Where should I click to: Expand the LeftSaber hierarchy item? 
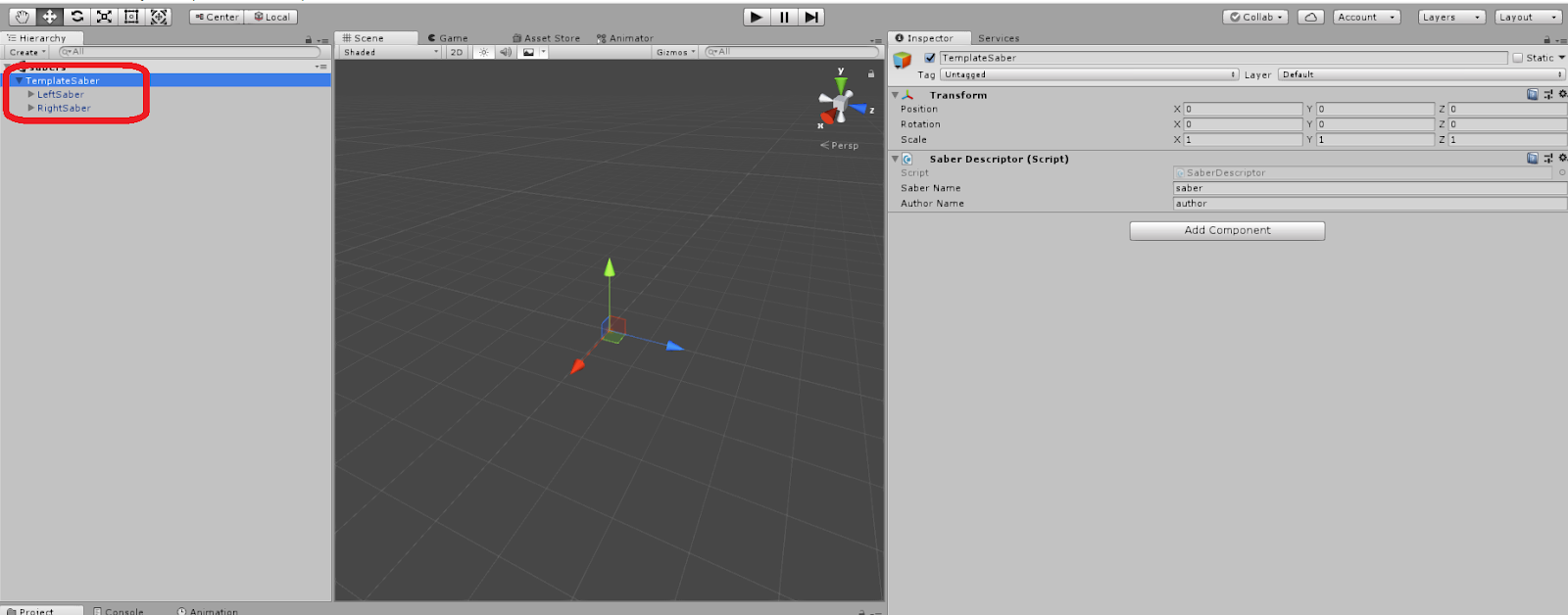click(x=31, y=94)
